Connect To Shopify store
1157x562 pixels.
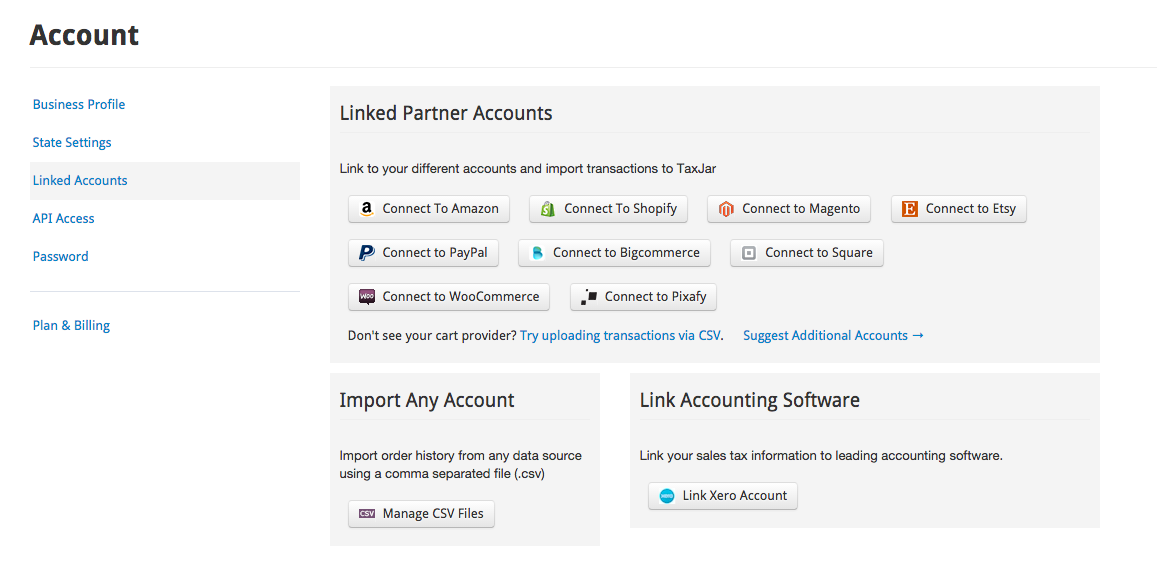coord(608,209)
